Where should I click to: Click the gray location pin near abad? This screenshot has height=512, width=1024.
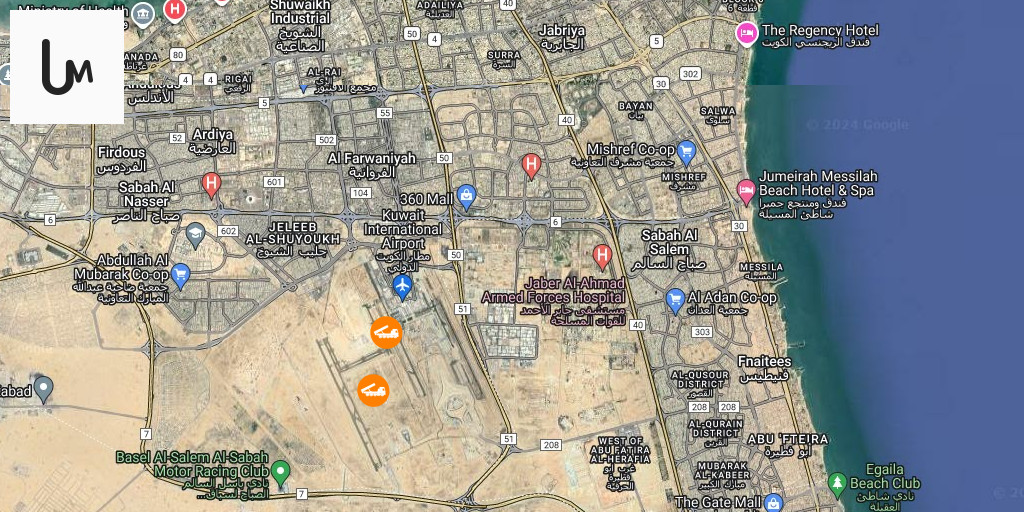pyautogui.click(x=43, y=389)
